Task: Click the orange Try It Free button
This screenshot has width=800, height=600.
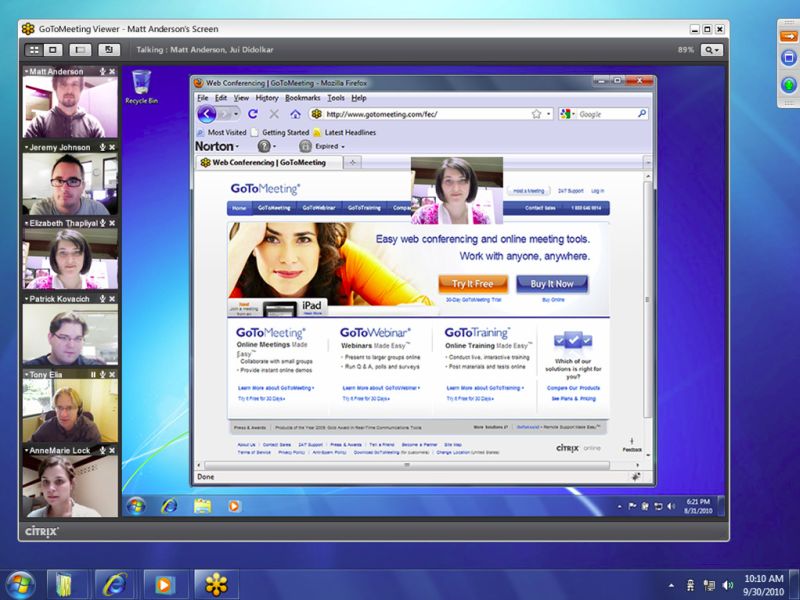Action: [473, 284]
